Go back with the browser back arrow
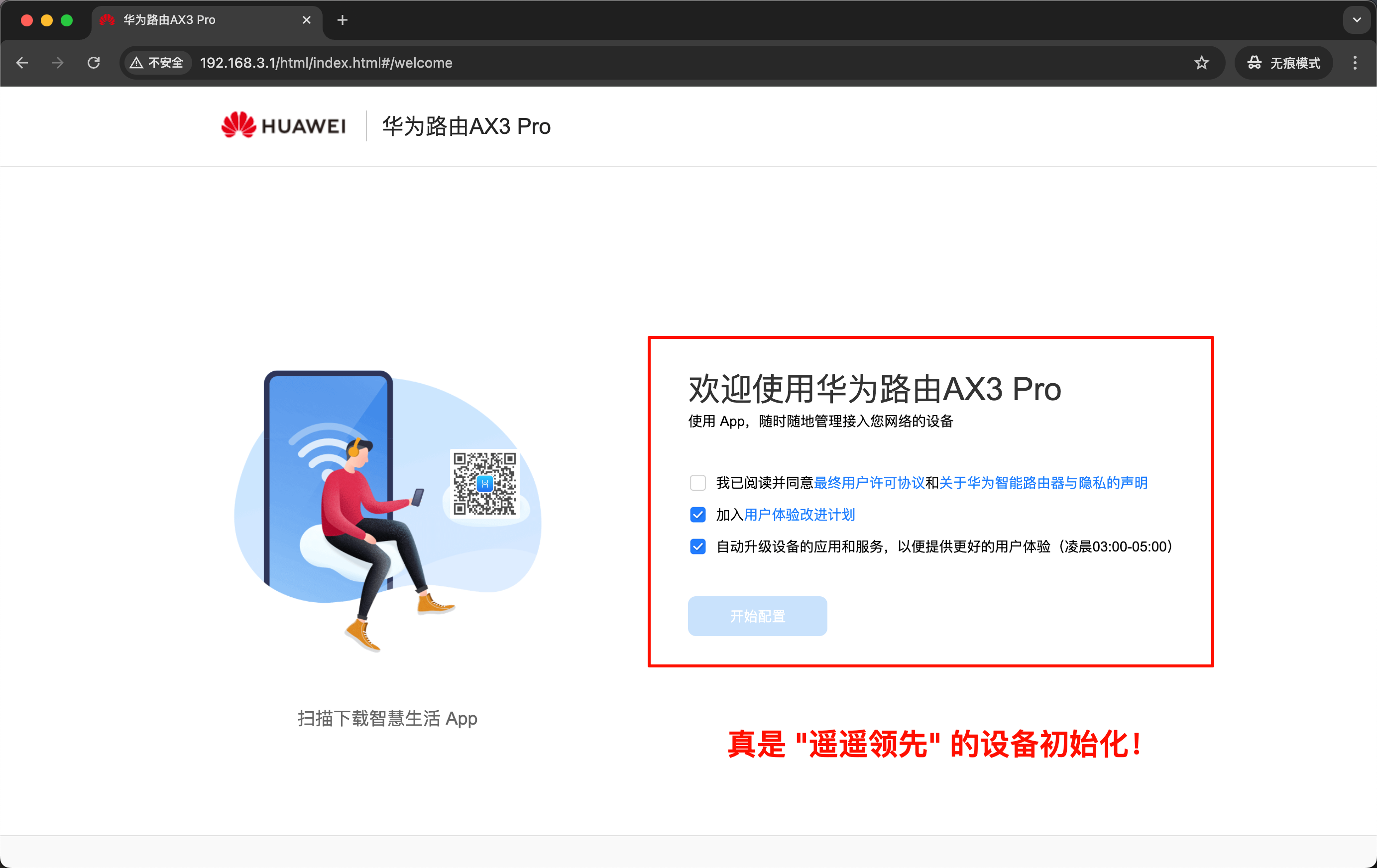Screen dimensions: 1377x868 point(22,63)
